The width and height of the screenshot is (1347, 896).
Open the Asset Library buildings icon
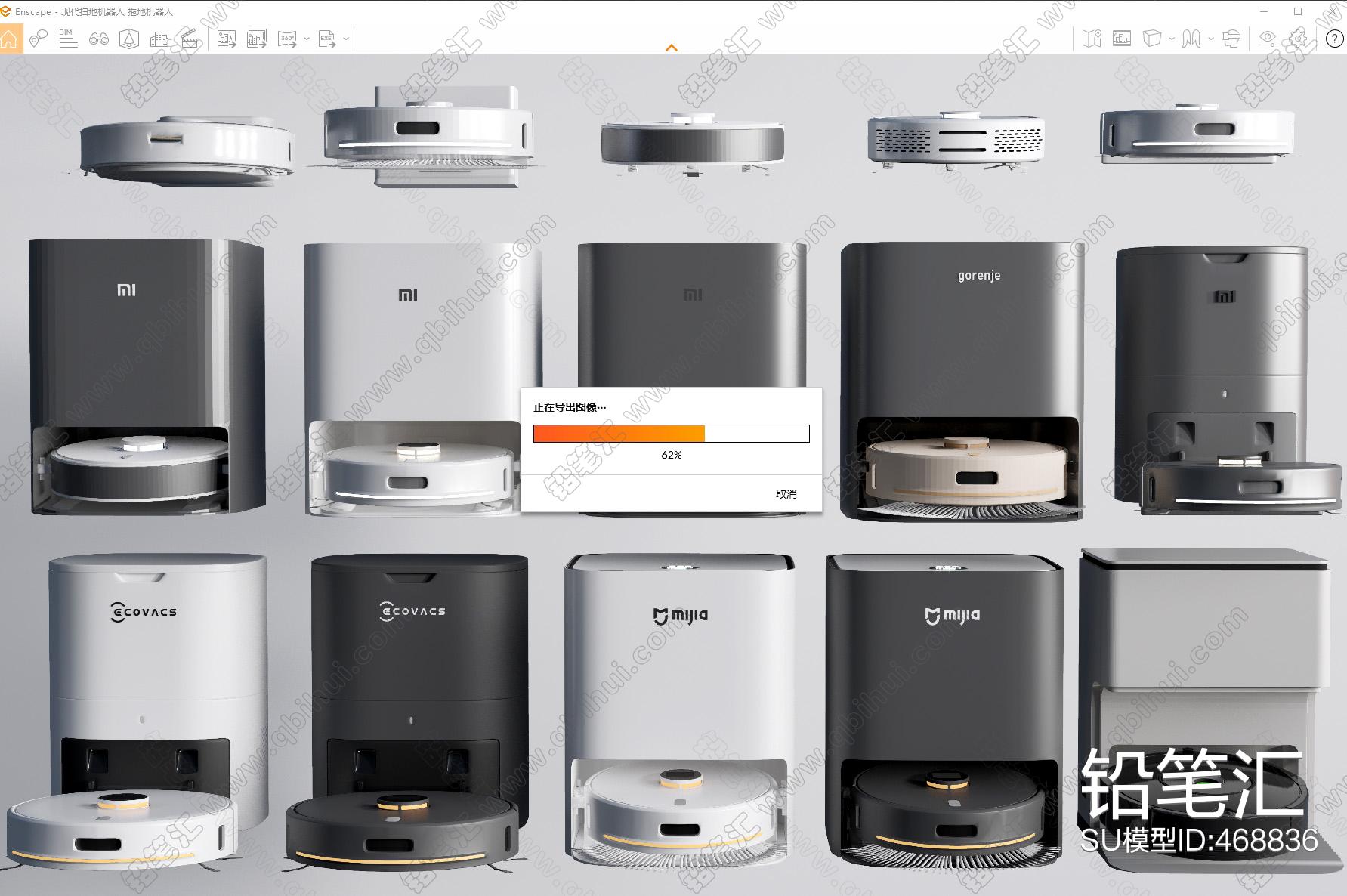click(x=159, y=39)
